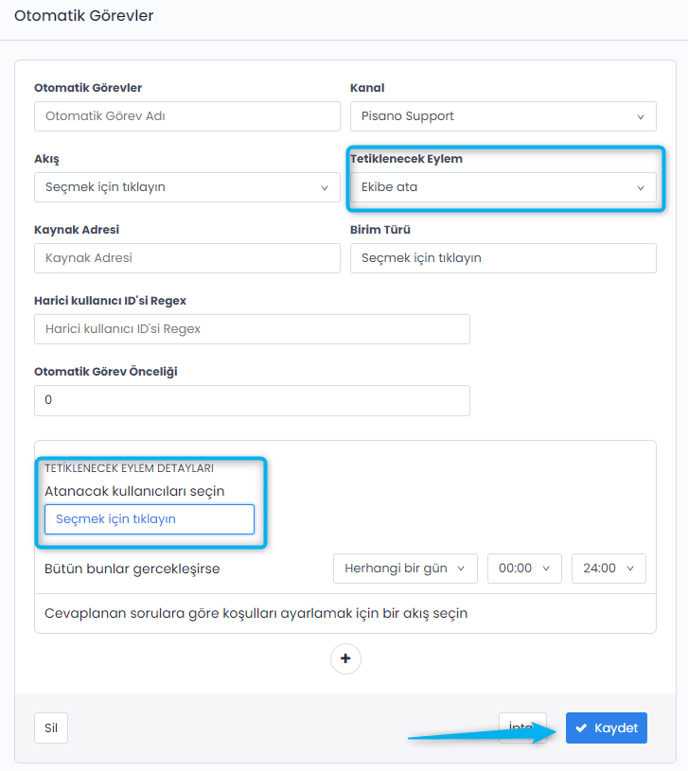Open the Herhangi bir gün day dropdown
The image size is (688, 771).
(x=405, y=568)
